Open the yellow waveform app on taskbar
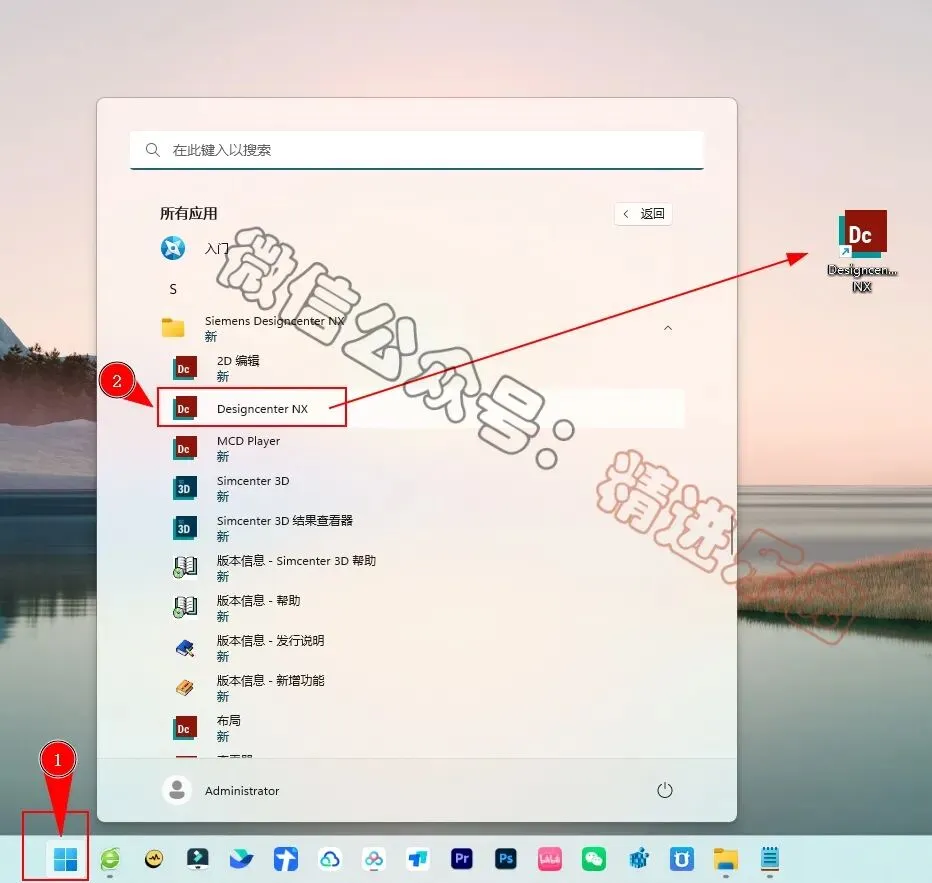The width and height of the screenshot is (932, 883). click(154, 859)
